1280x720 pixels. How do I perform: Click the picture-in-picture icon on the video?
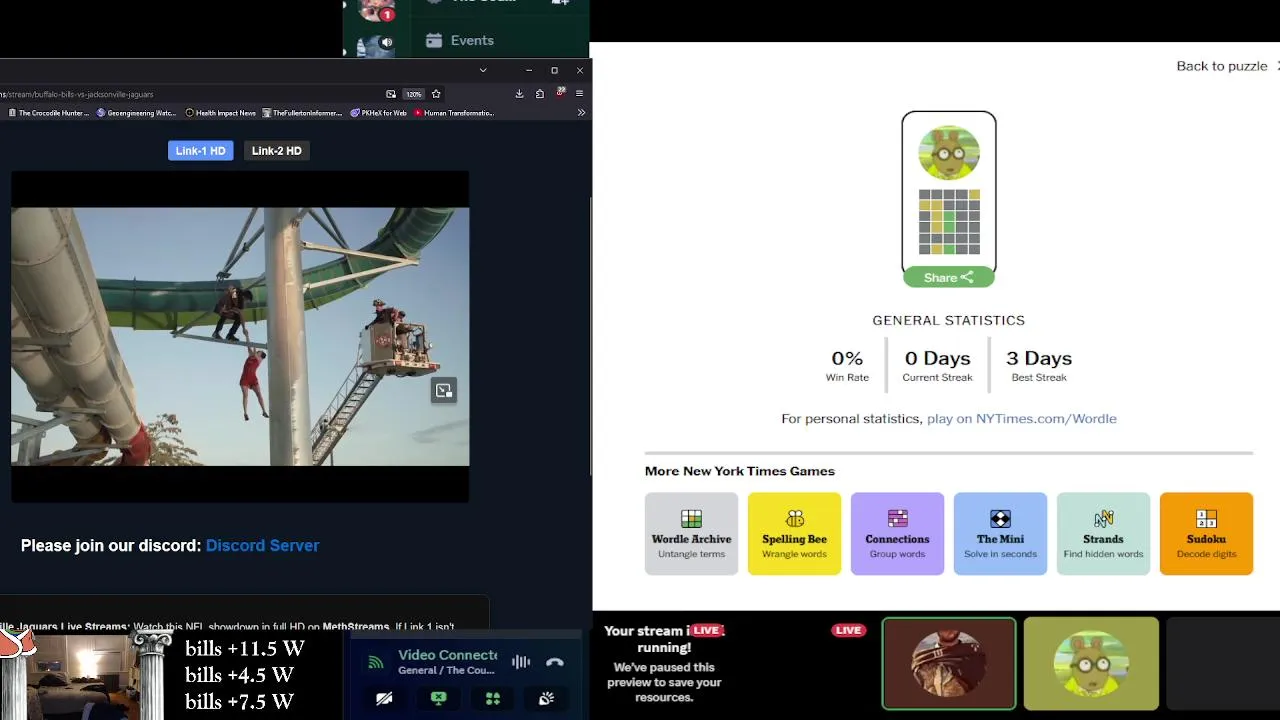[444, 391]
